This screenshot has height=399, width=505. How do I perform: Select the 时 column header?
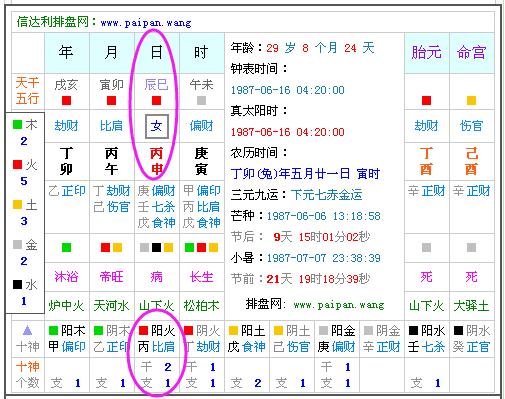[201, 52]
